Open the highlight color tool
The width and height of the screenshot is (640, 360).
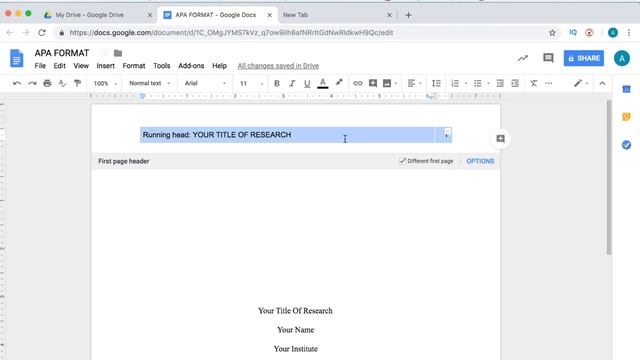click(x=339, y=83)
